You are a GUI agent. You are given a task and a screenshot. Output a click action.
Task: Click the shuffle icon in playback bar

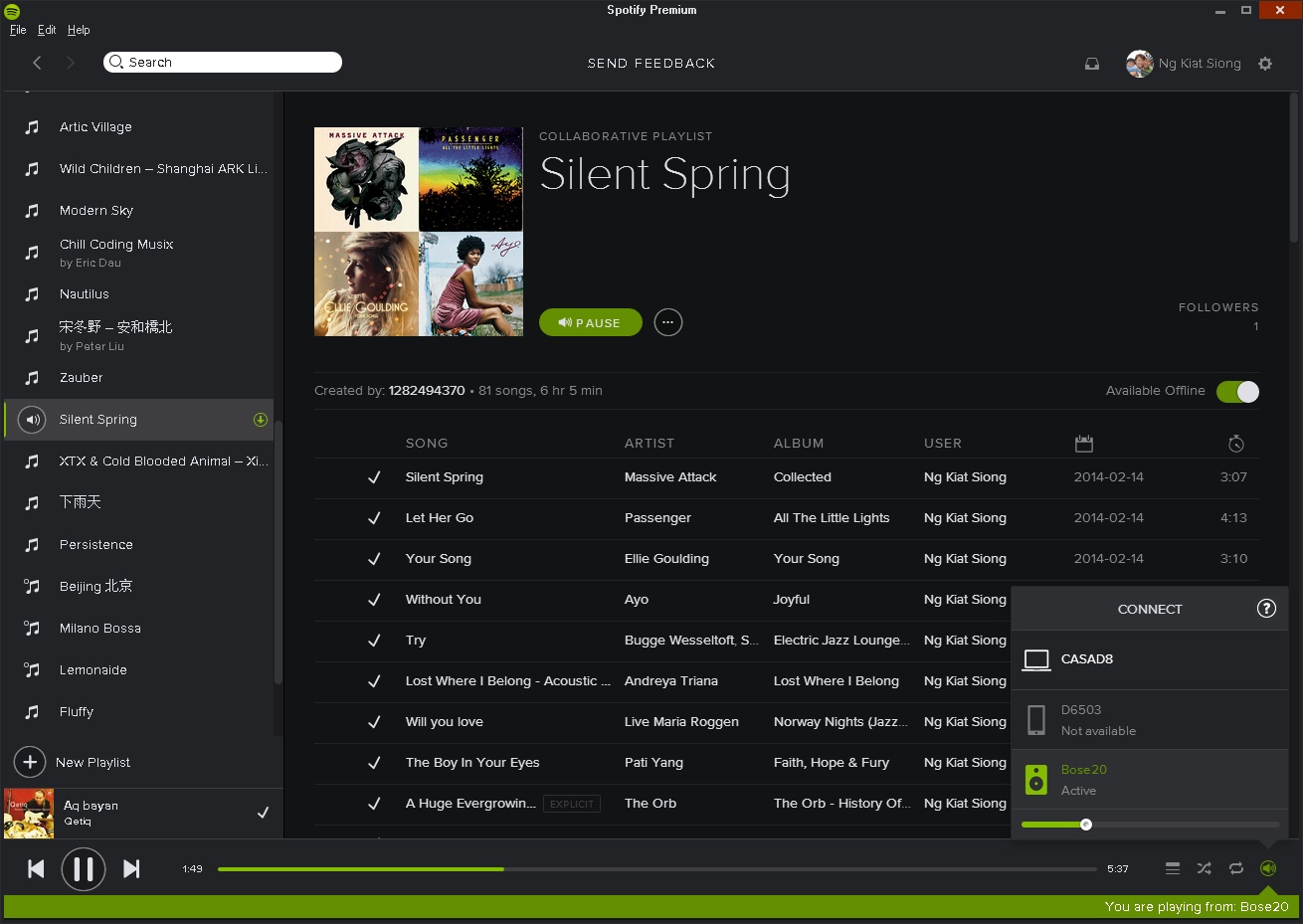1204,868
